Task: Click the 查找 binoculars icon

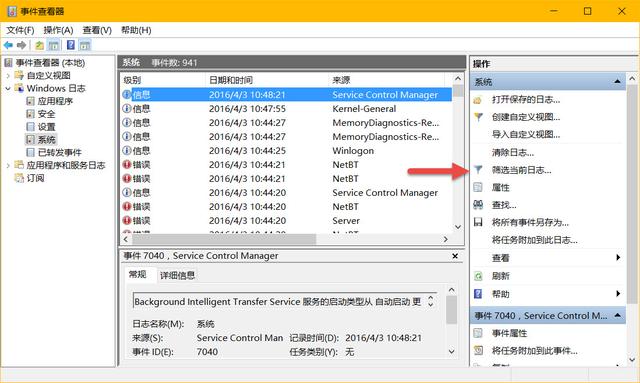Action: click(478, 205)
